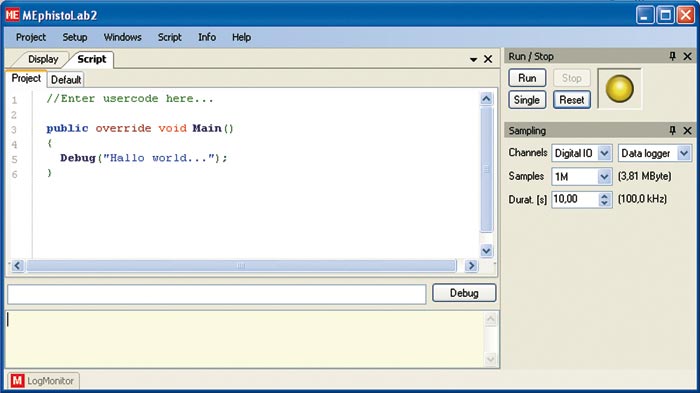Open the Script menu
Image resolution: width=700 pixels, height=393 pixels.
pos(169,37)
